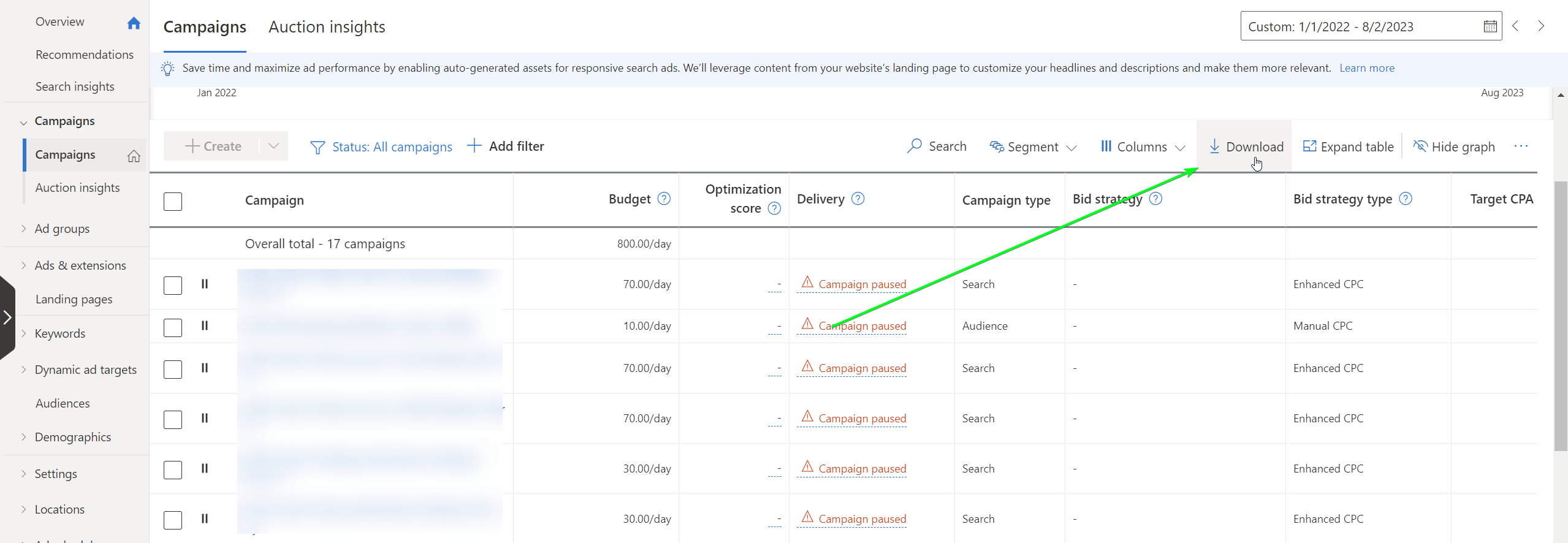Click Bid strategy type help icon
This screenshot has height=543, width=1568.
click(1406, 199)
